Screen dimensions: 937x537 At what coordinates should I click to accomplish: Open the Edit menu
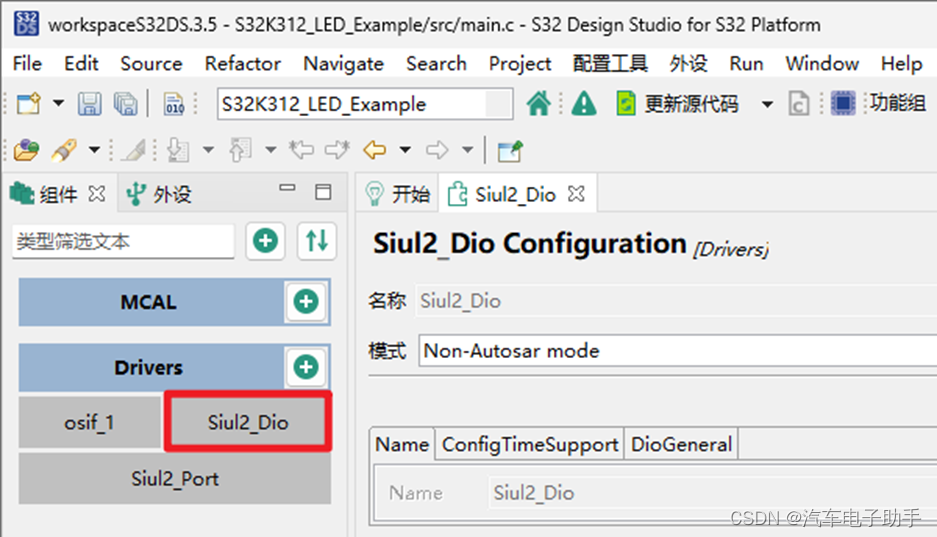point(81,63)
